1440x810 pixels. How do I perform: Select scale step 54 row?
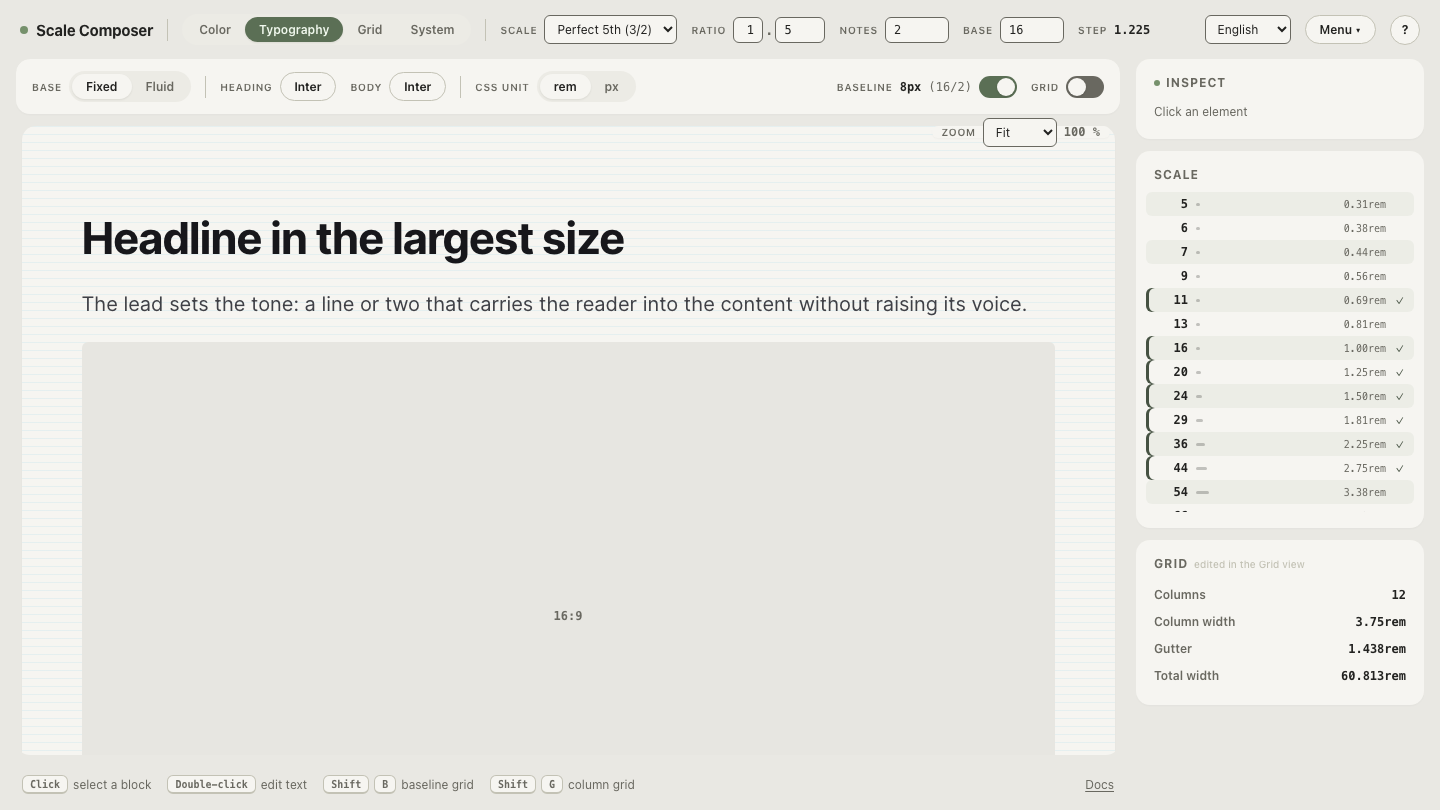pos(1280,492)
